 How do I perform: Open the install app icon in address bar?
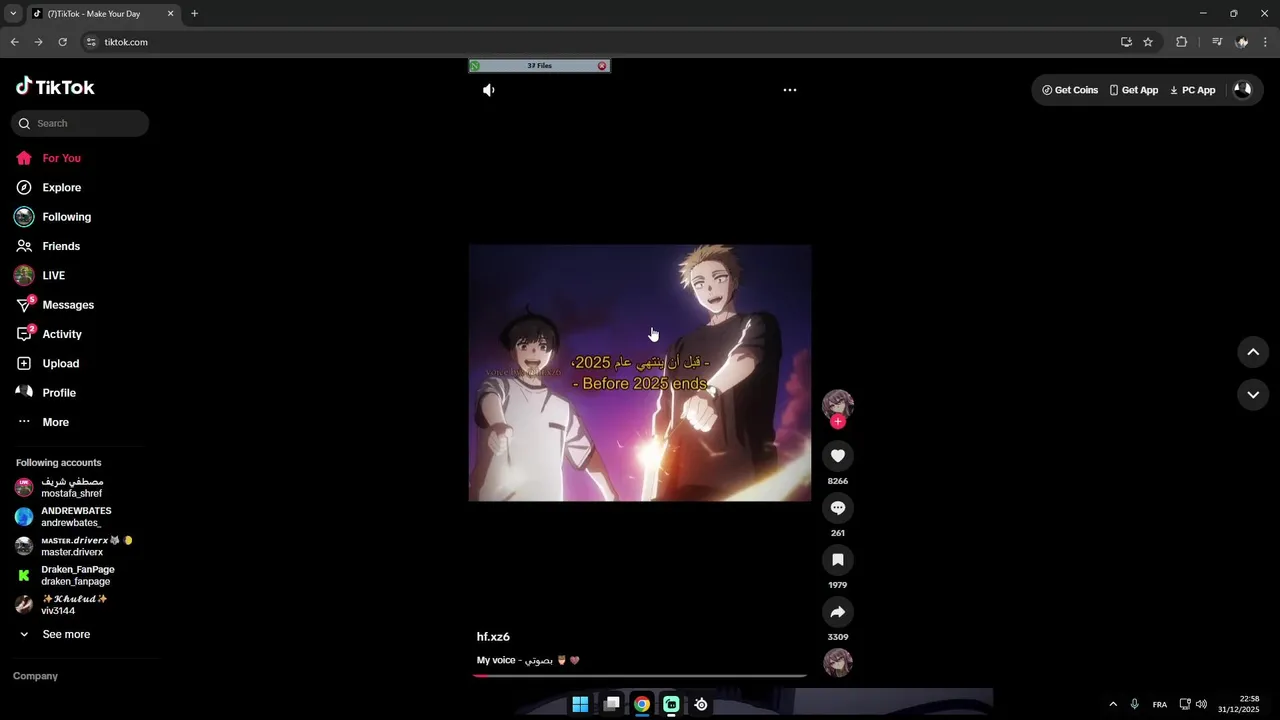[1126, 42]
